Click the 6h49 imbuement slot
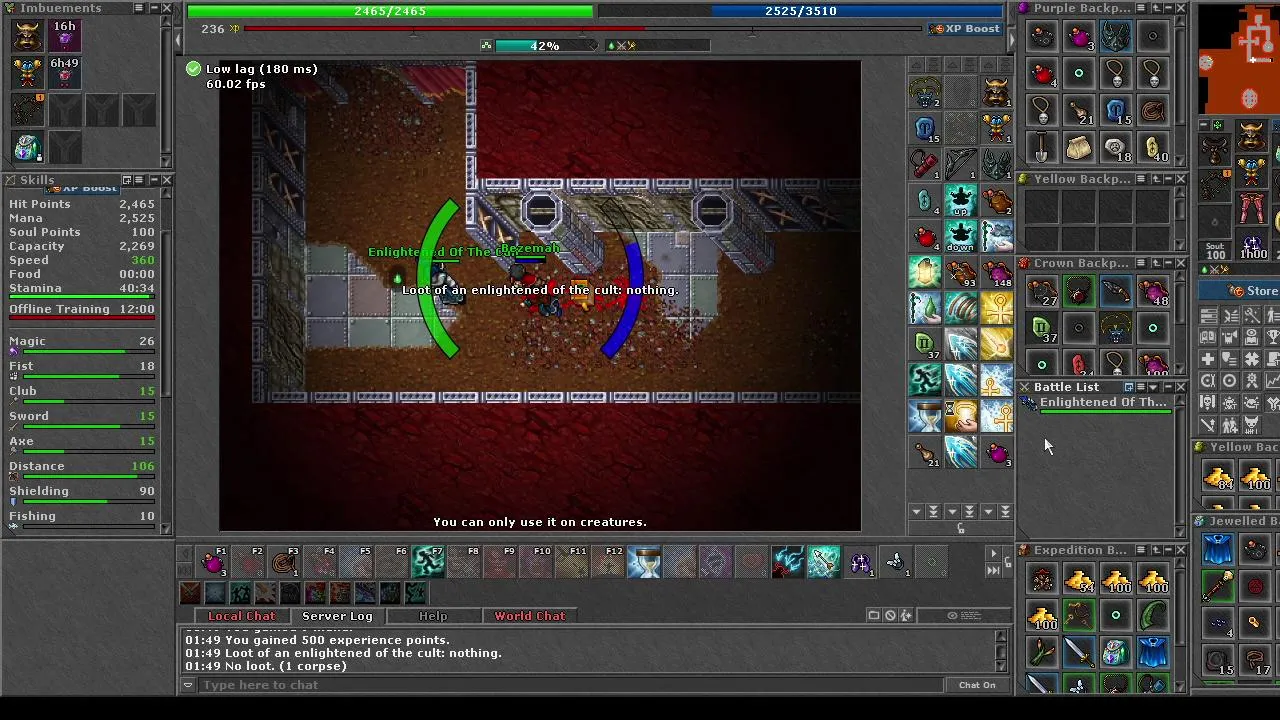This screenshot has width=1280, height=720. point(64,72)
